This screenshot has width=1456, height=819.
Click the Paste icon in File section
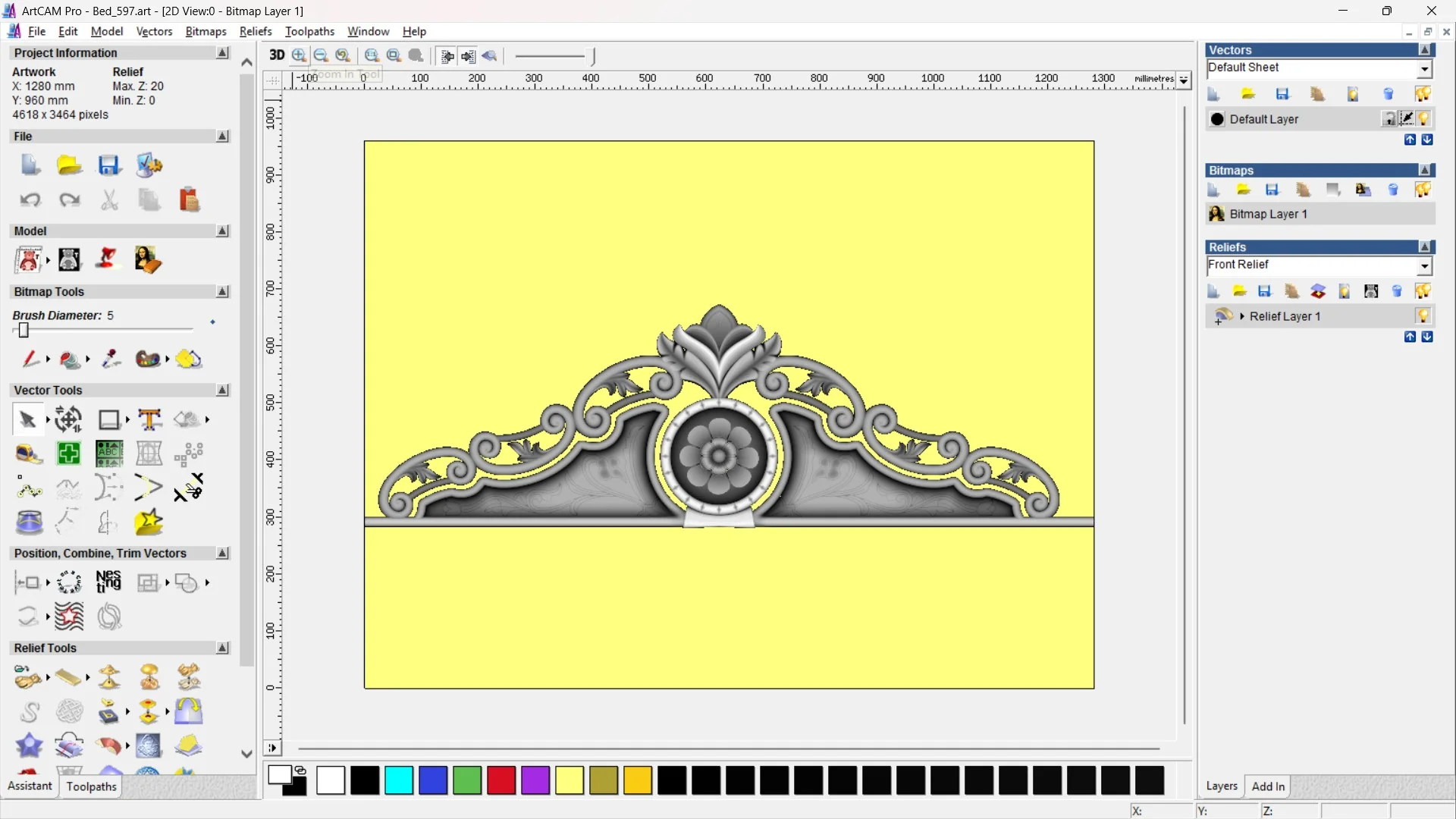[x=189, y=199]
